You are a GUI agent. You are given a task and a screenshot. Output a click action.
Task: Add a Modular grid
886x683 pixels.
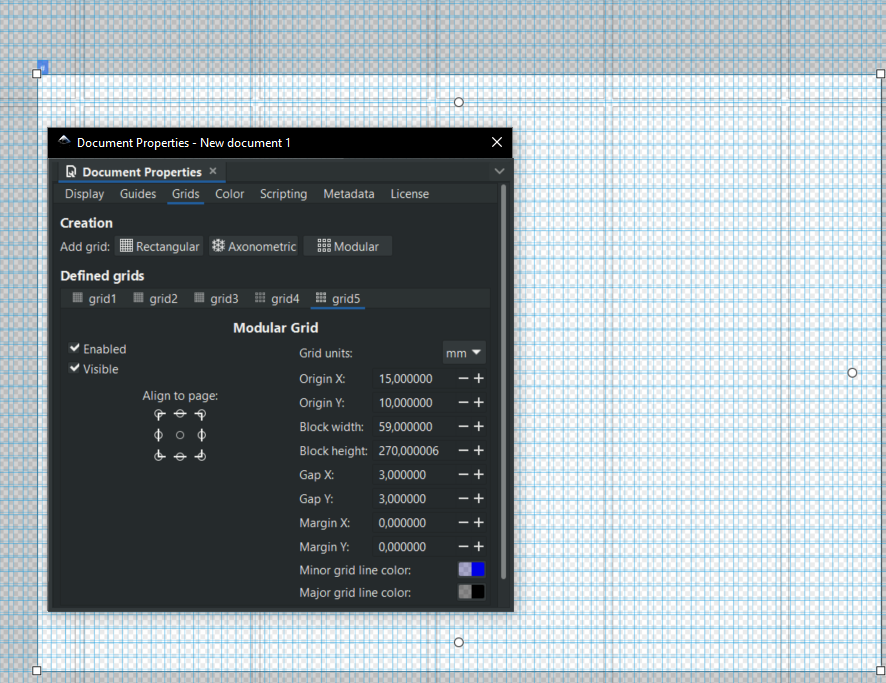(348, 246)
